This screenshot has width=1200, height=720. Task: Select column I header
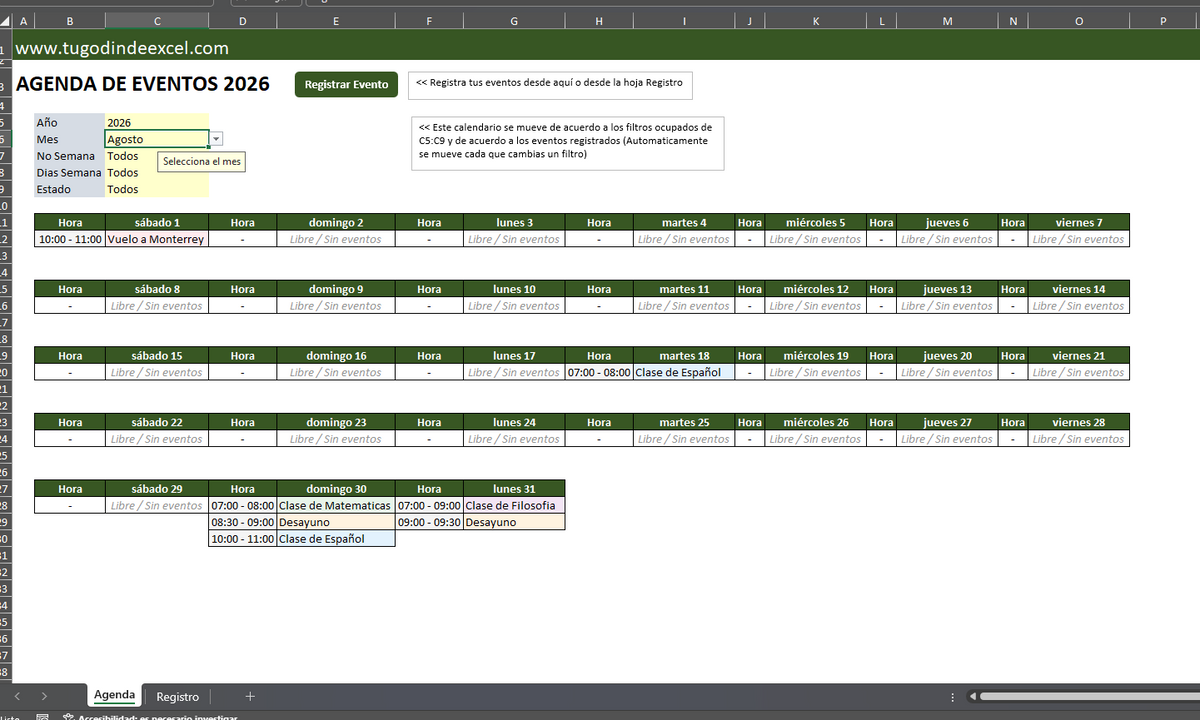pos(684,20)
